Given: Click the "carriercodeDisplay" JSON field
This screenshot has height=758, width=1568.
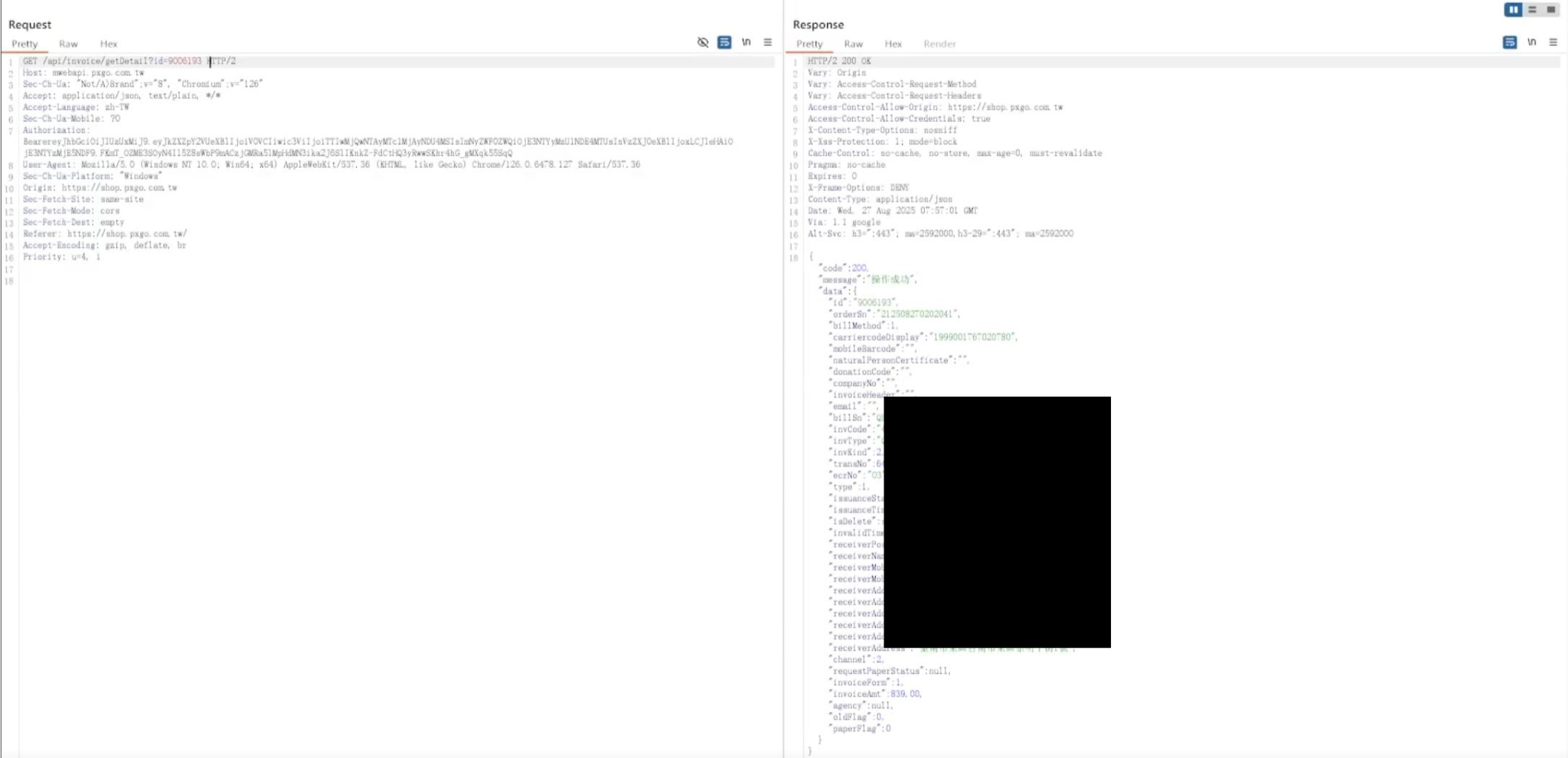Looking at the screenshot, I should coord(923,337).
